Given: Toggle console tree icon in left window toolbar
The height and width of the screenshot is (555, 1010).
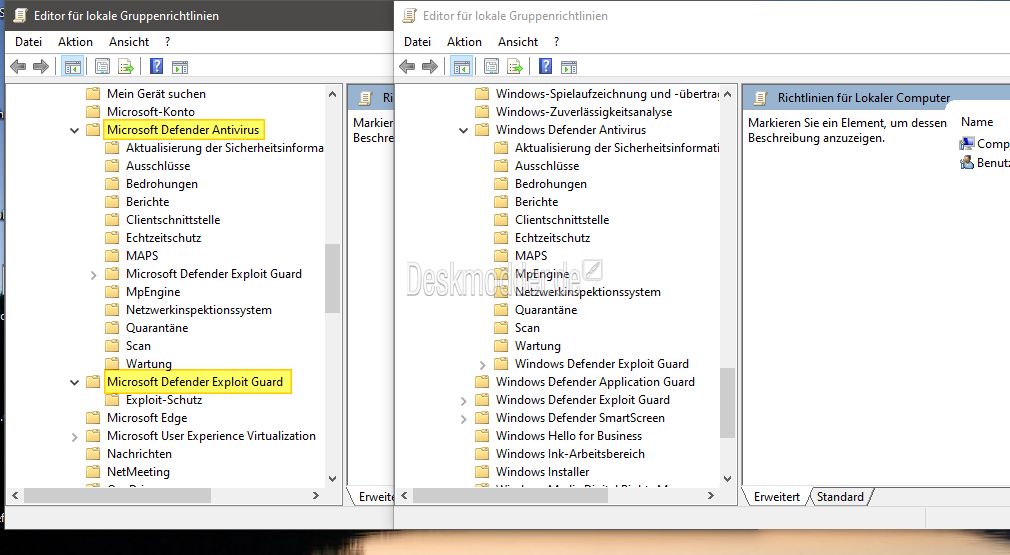Looking at the screenshot, I should point(73,66).
